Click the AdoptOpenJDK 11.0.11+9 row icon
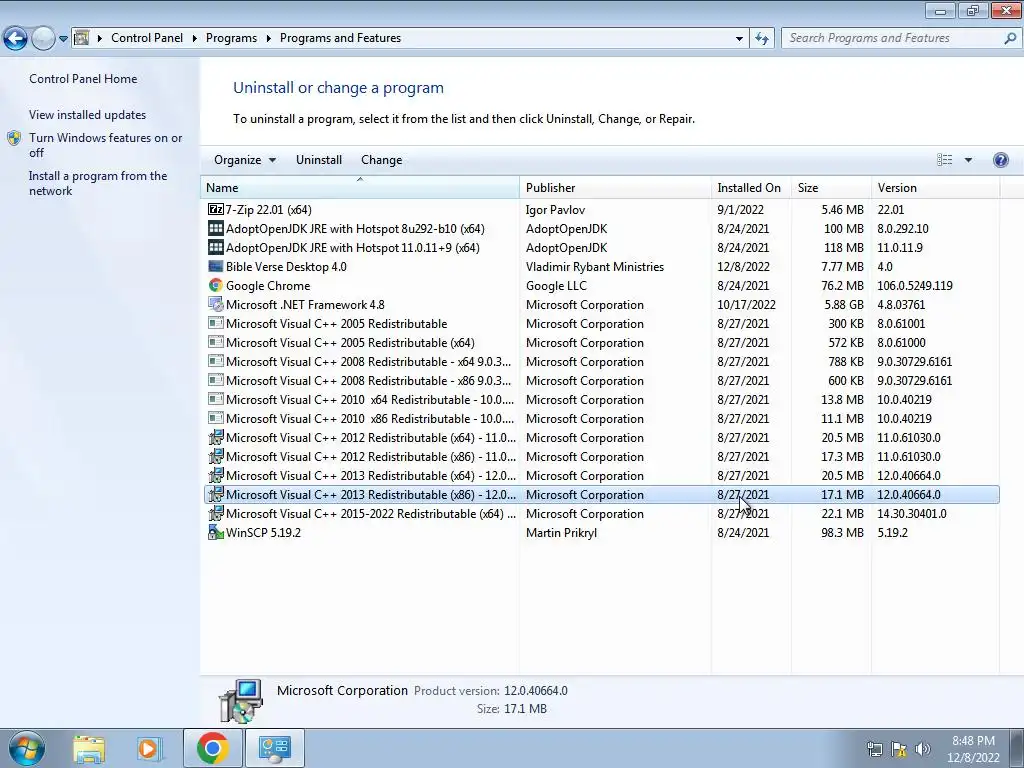This screenshot has height=768, width=1024. click(x=216, y=248)
